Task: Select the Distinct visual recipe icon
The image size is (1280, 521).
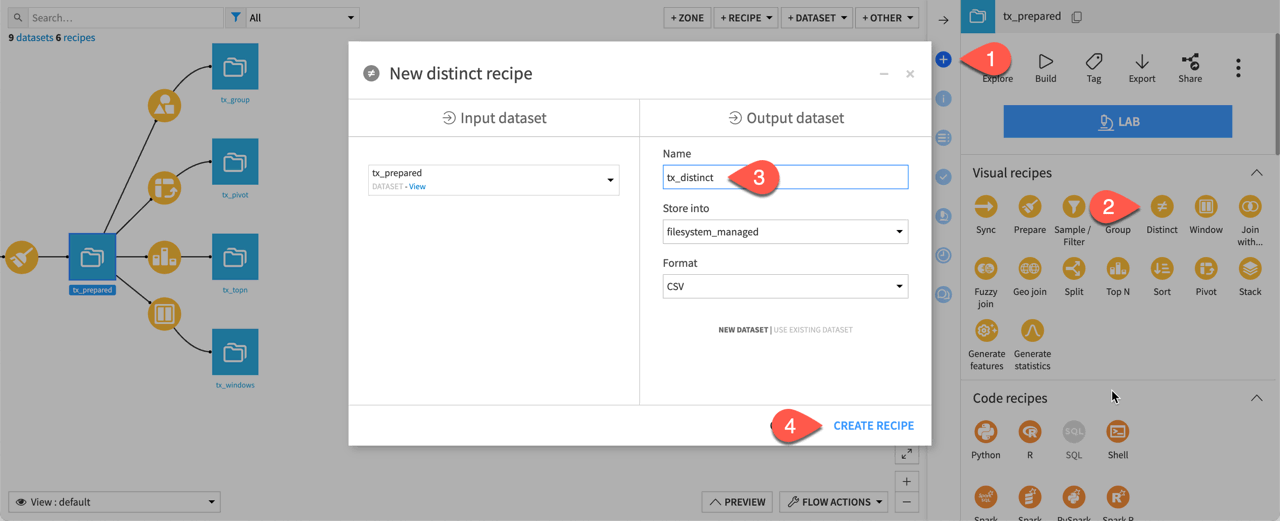Action: pos(1161,207)
